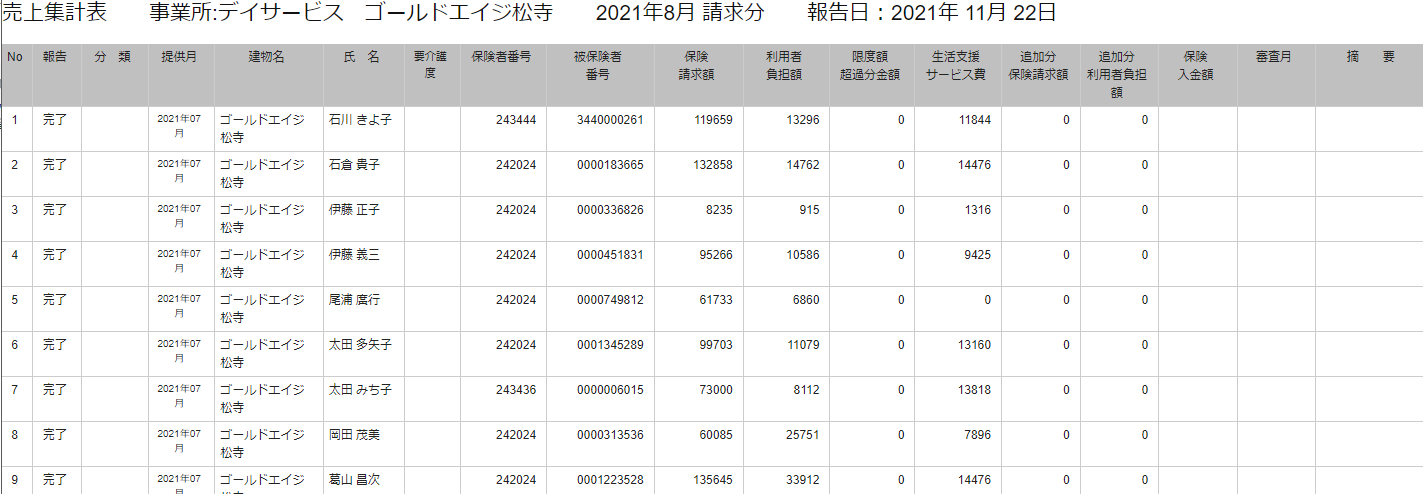Click the 要介護度 column header

[431, 65]
